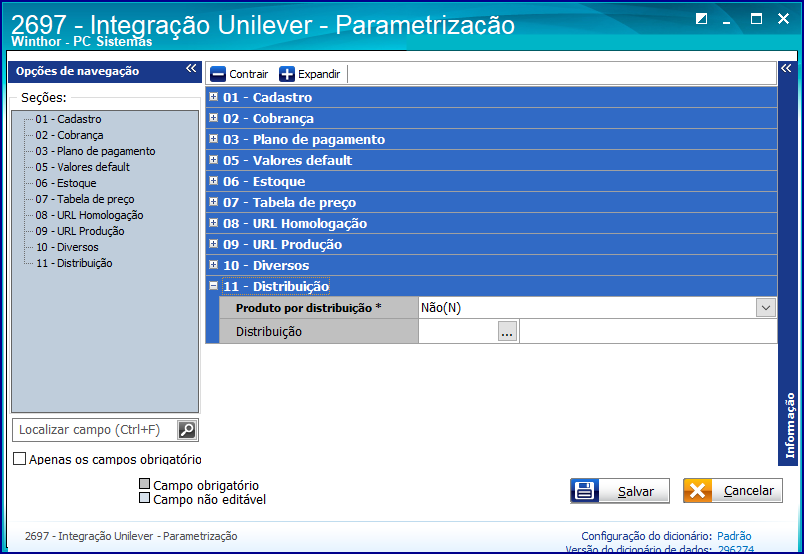
Task: Select 01 - Cadastro in Seções tree
Action: click(x=68, y=119)
